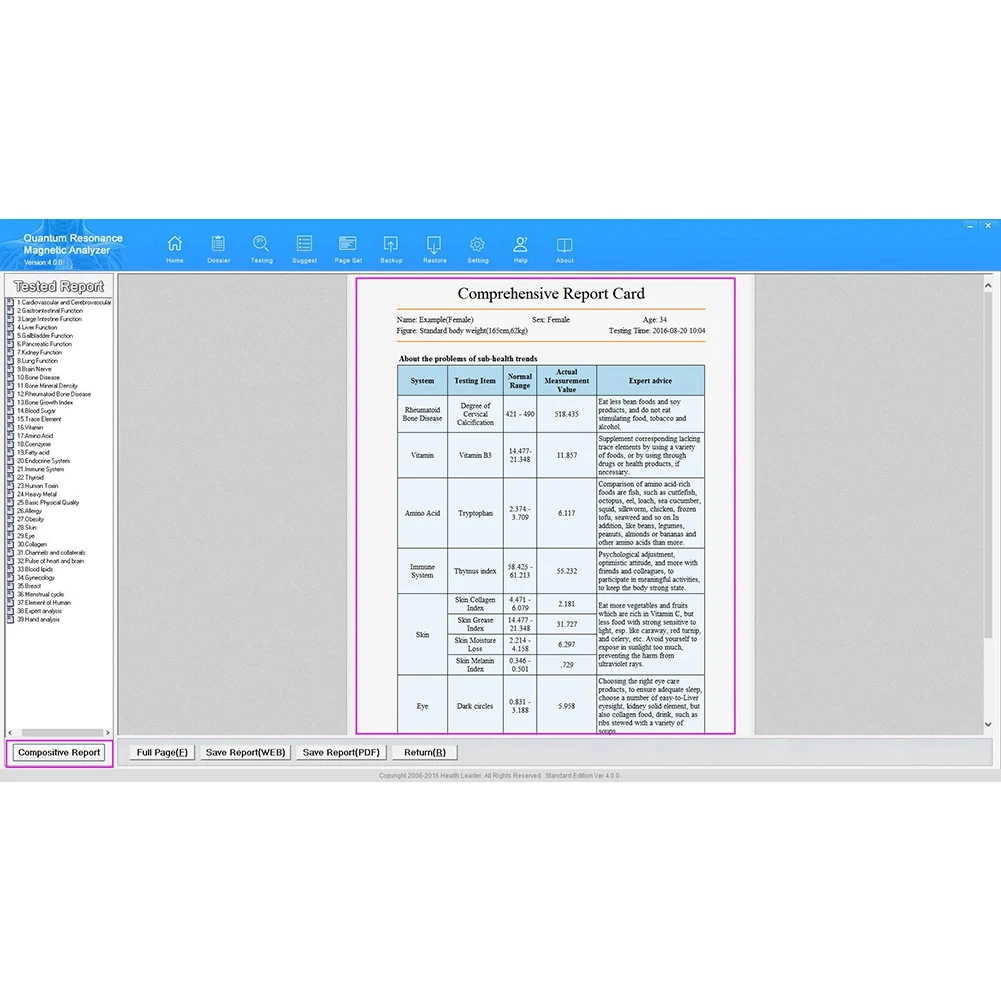1001x1001 pixels.
Task: Click the Return(R) button
Action: (x=425, y=753)
